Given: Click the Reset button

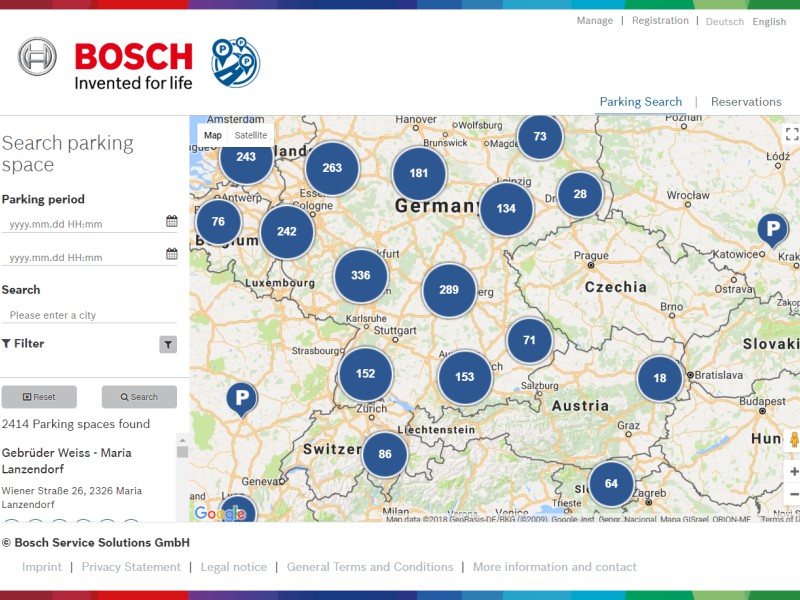Looking at the screenshot, I should point(39,396).
